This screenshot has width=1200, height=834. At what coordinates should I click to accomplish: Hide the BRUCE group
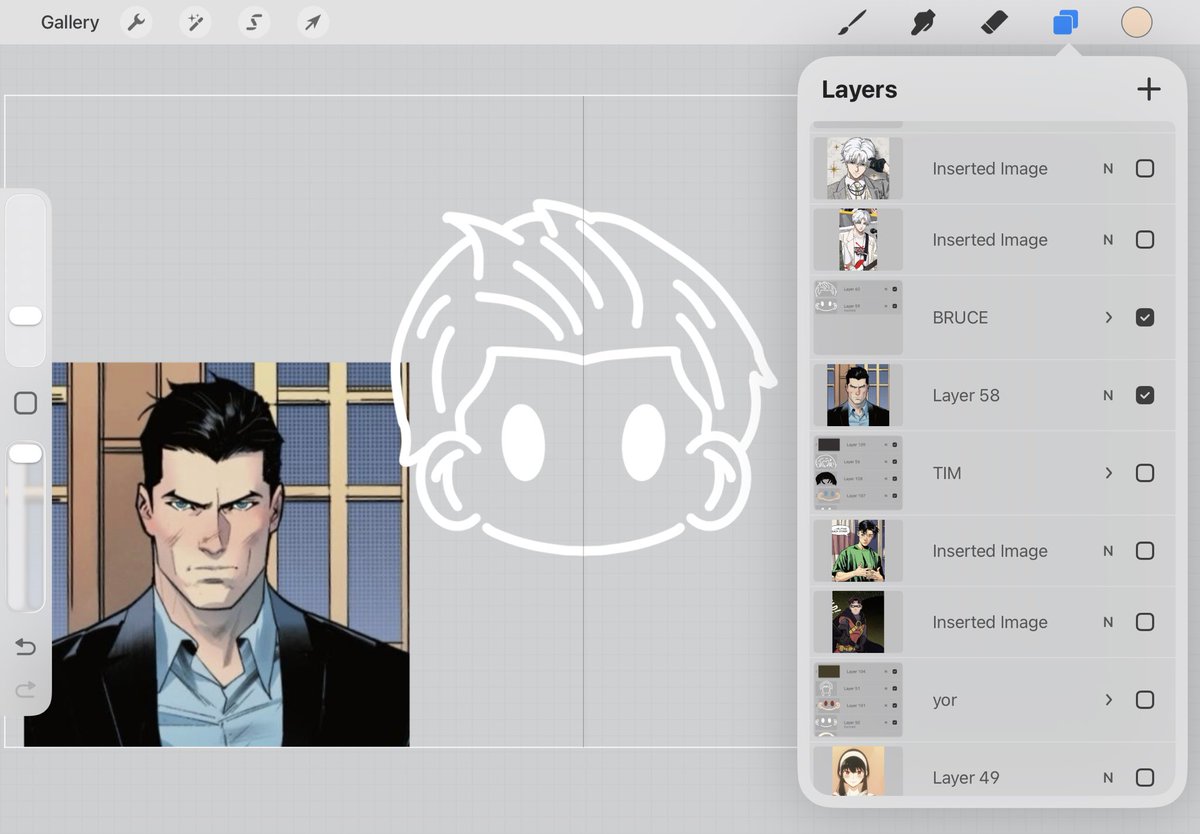coord(1145,317)
